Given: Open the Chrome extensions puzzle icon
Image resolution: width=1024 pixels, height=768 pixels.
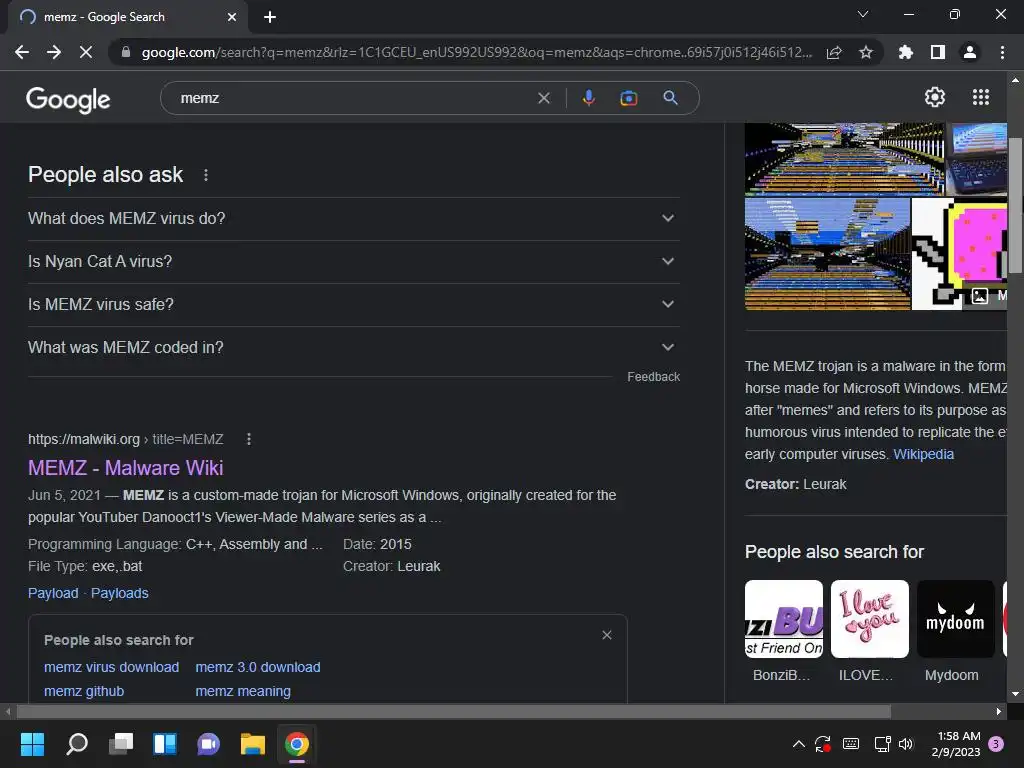Looking at the screenshot, I should [906, 52].
